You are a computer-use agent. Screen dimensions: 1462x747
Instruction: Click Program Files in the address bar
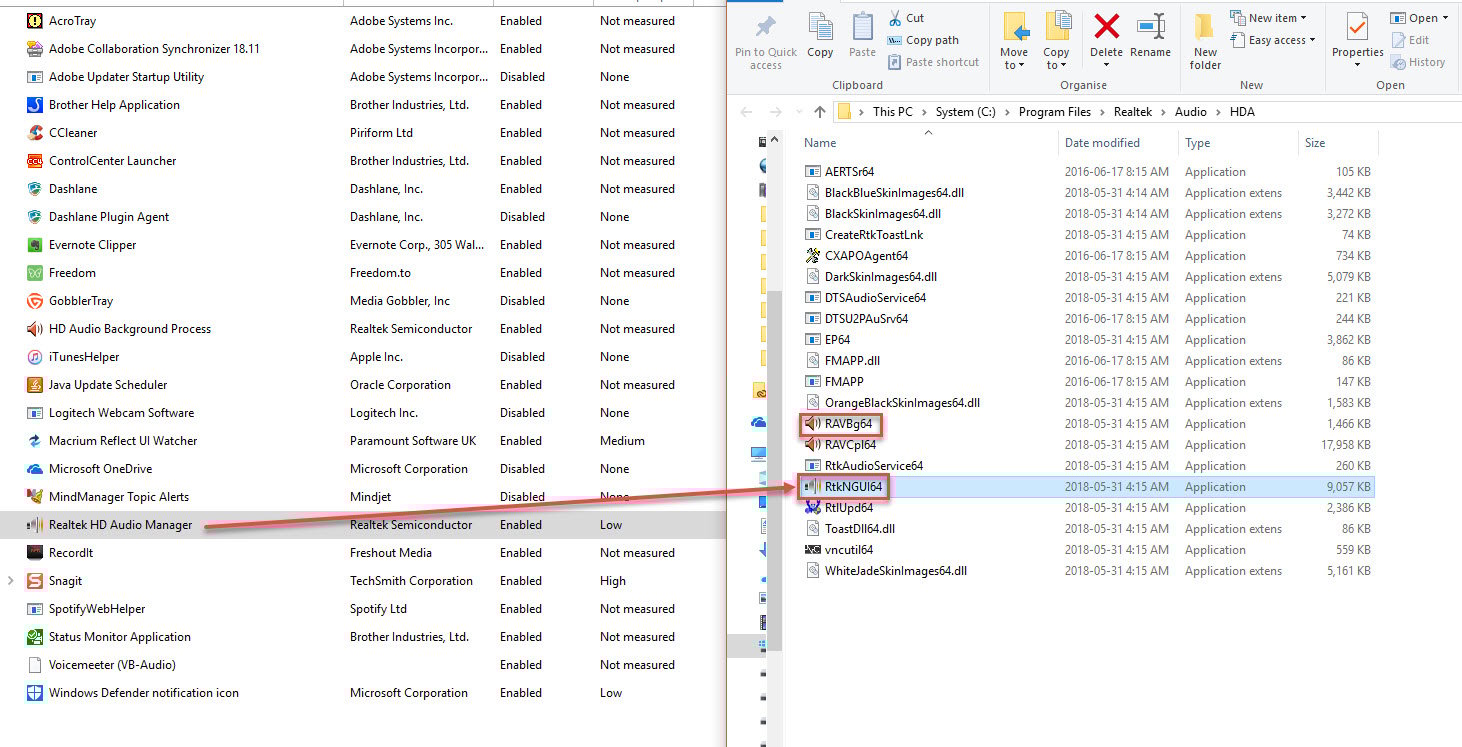pyautogui.click(x=1054, y=112)
